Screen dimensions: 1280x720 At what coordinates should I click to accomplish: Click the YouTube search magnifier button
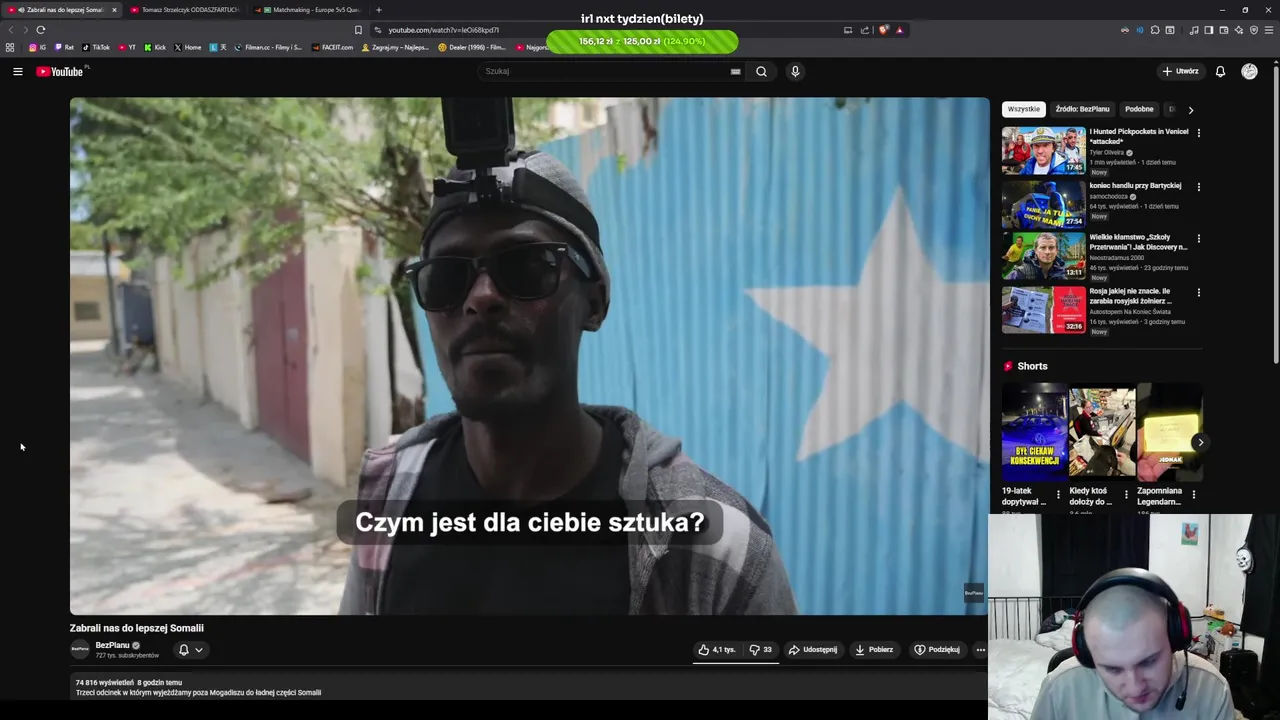(761, 71)
